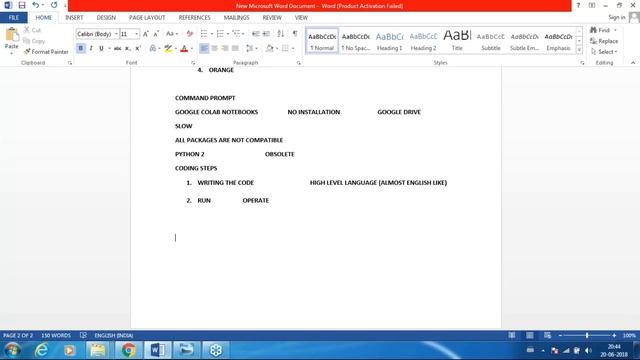Activate Format Painter
This screenshot has width=640, height=360.
[46, 52]
